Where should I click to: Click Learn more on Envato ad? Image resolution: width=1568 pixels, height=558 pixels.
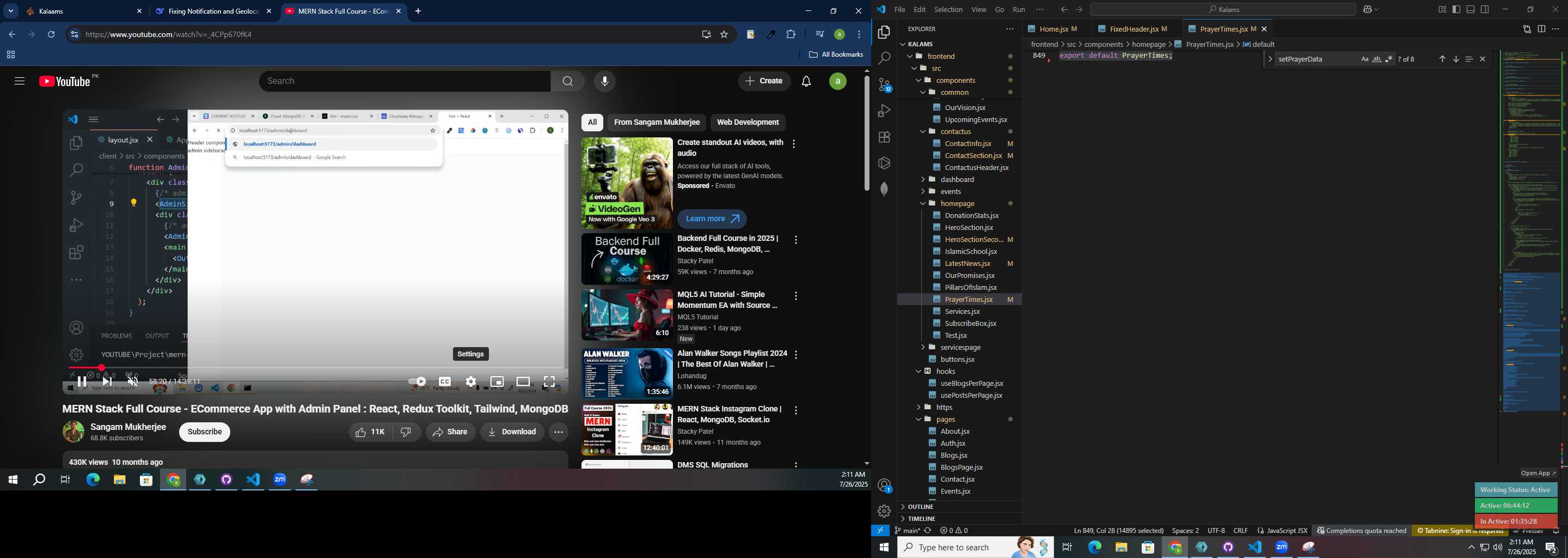tap(712, 219)
